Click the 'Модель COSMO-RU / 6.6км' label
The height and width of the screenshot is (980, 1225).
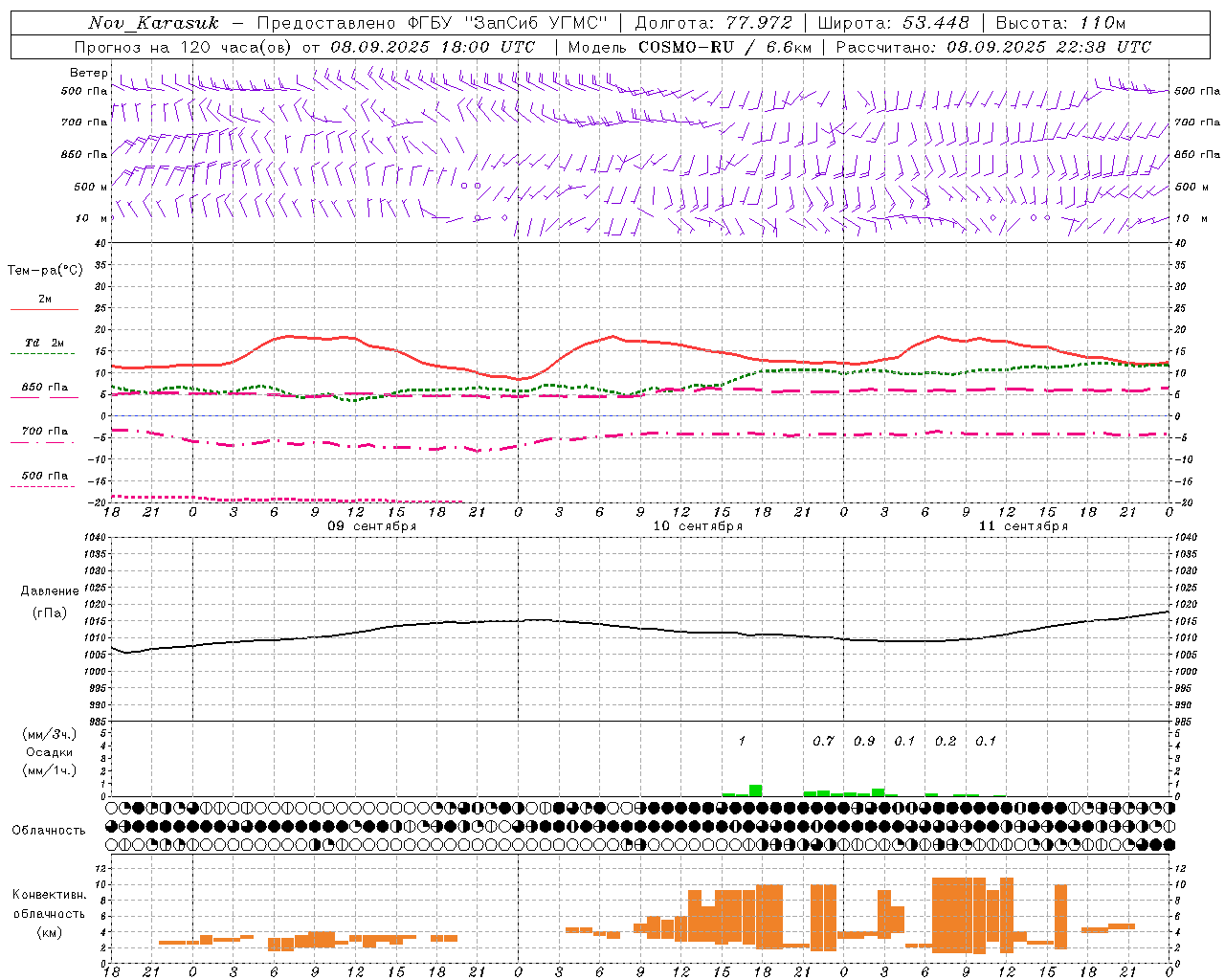point(690,47)
